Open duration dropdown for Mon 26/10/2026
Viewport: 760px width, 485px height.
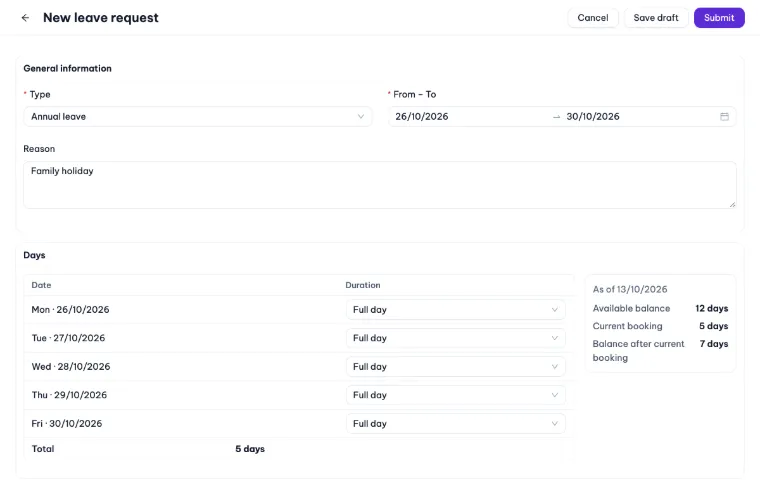[456, 310]
